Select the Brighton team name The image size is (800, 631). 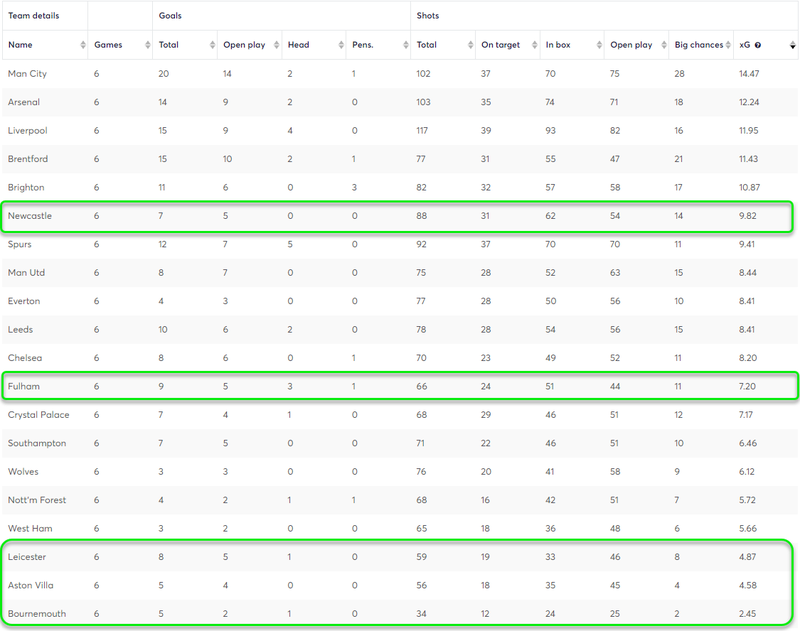[26, 187]
